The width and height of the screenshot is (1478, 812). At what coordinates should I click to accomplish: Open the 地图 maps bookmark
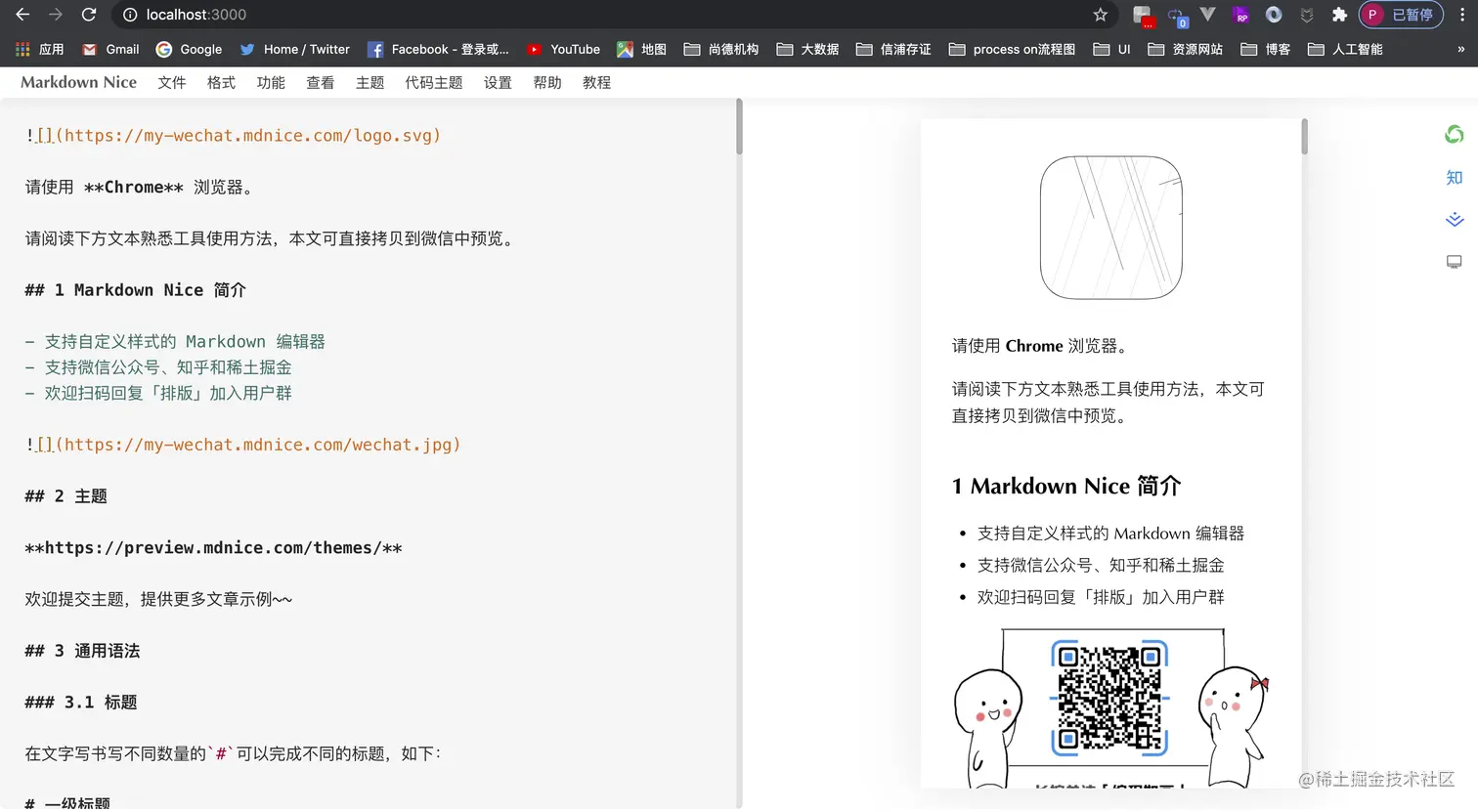(641, 49)
